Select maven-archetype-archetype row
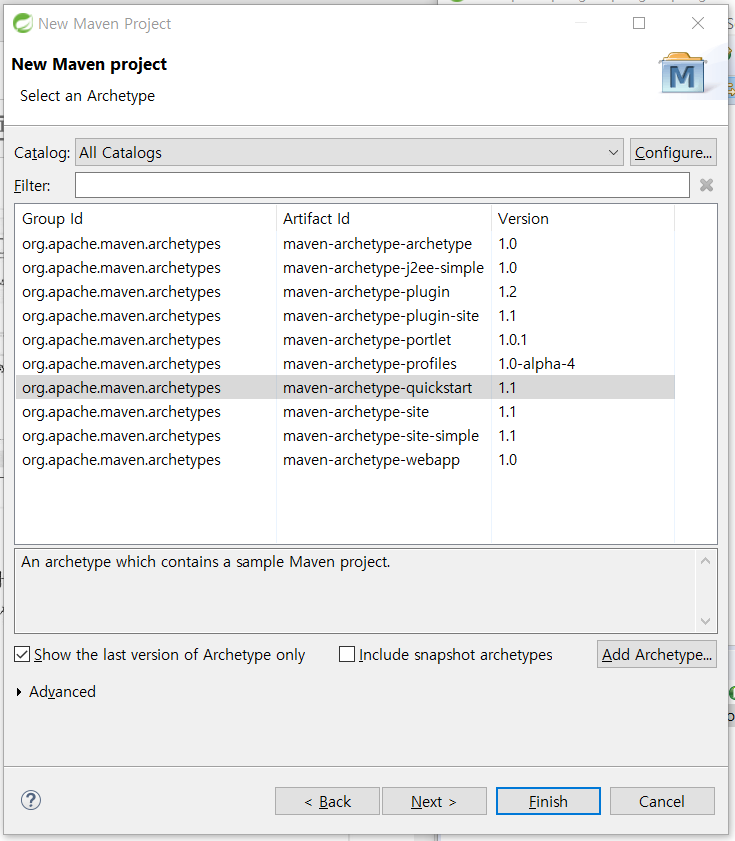Viewport: 735px width, 841px height. pyautogui.click(x=345, y=244)
